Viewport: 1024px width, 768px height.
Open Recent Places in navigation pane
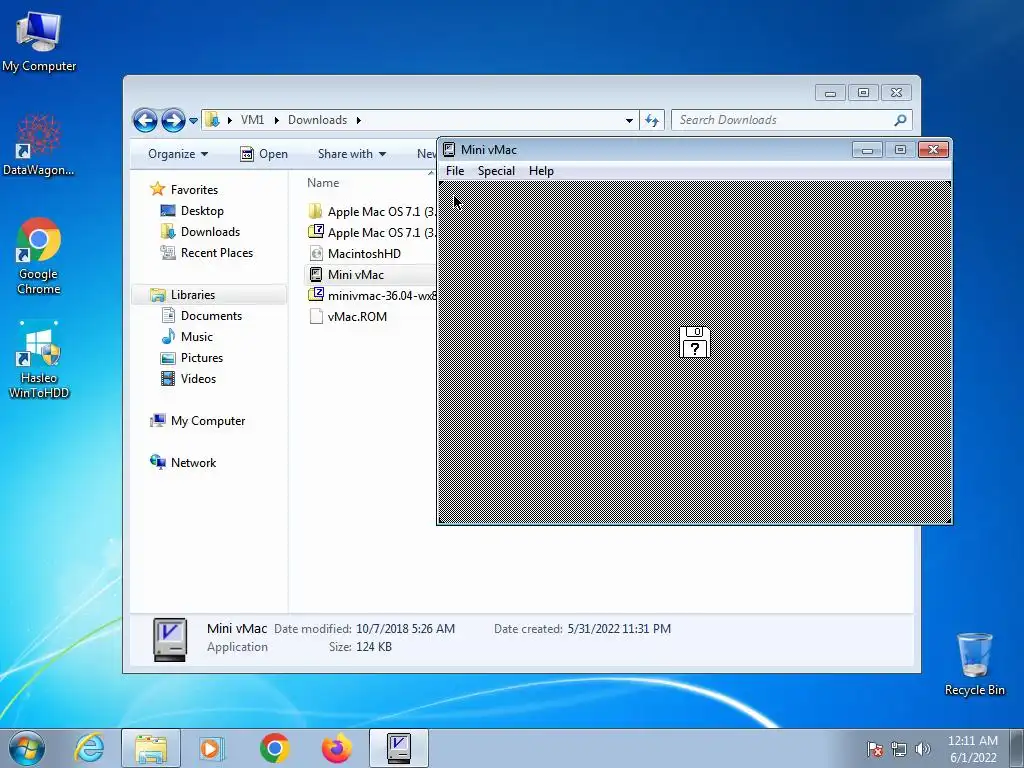[217, 253]
